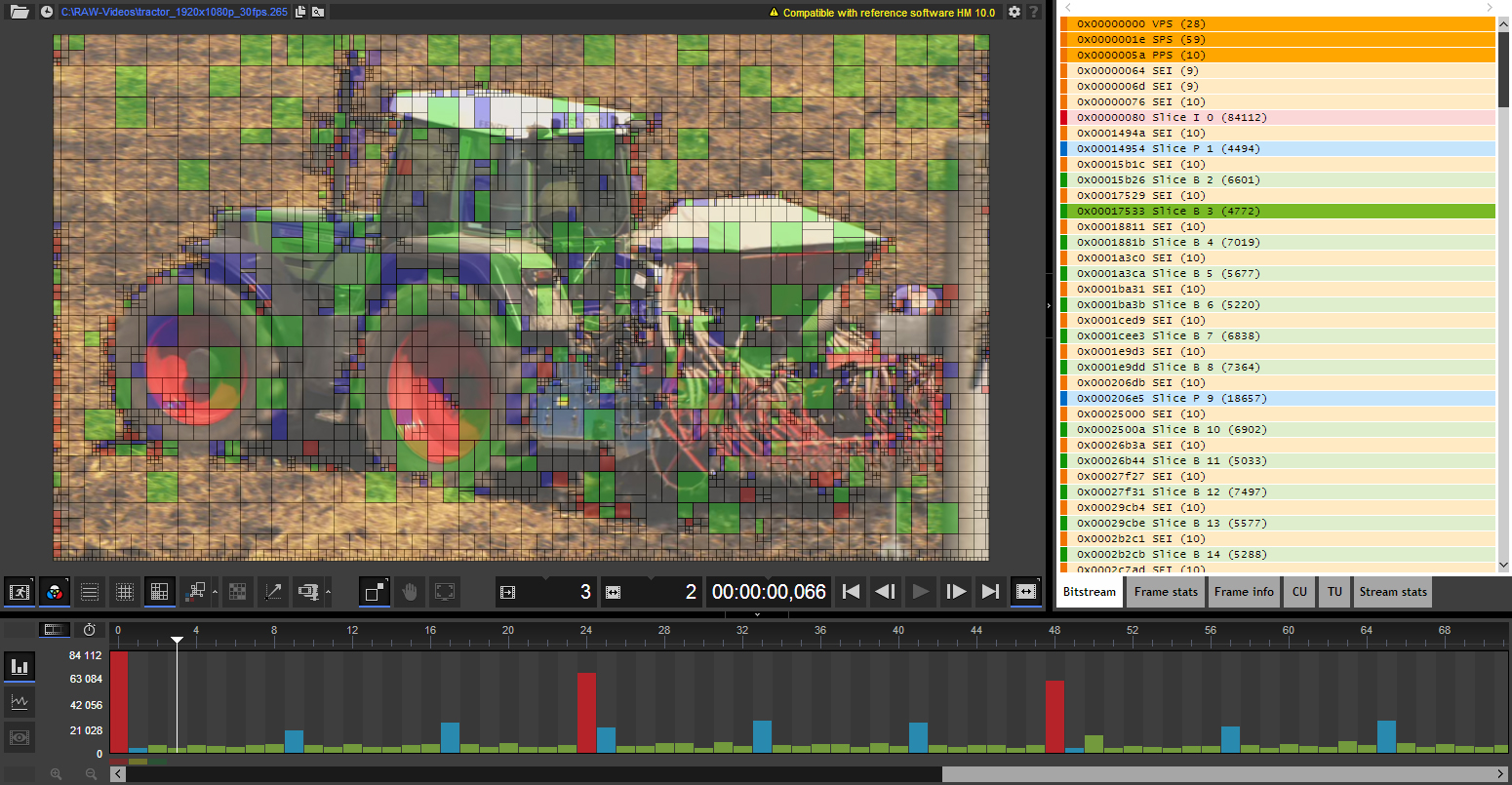The width and height of the screenshot is (1512, 785).
Task: Select the PPS (10) bitstream entry
Action: point(1278,55)
